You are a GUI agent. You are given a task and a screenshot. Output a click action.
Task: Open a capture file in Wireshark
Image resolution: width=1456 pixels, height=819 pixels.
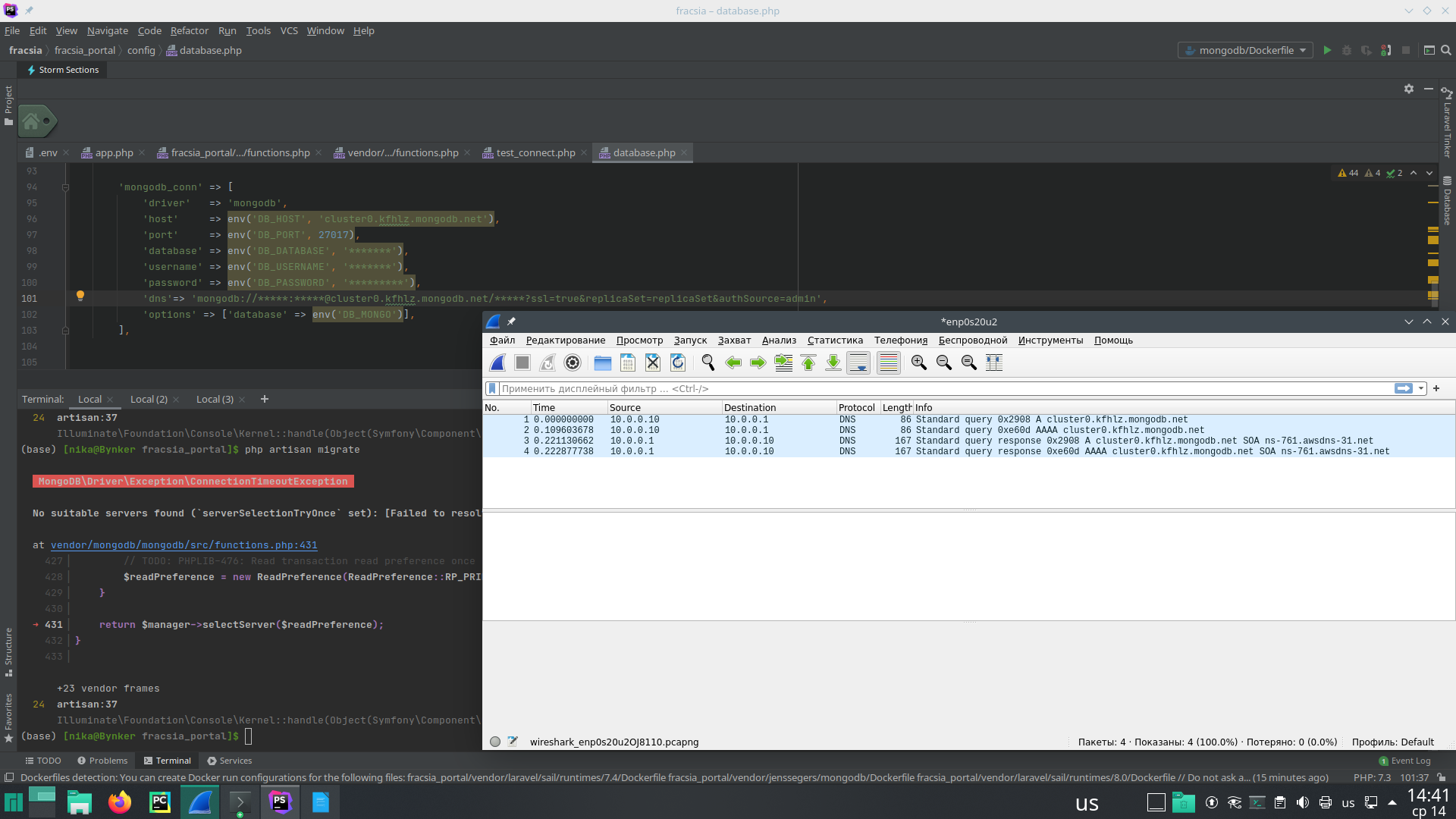(x=603, y=363)
